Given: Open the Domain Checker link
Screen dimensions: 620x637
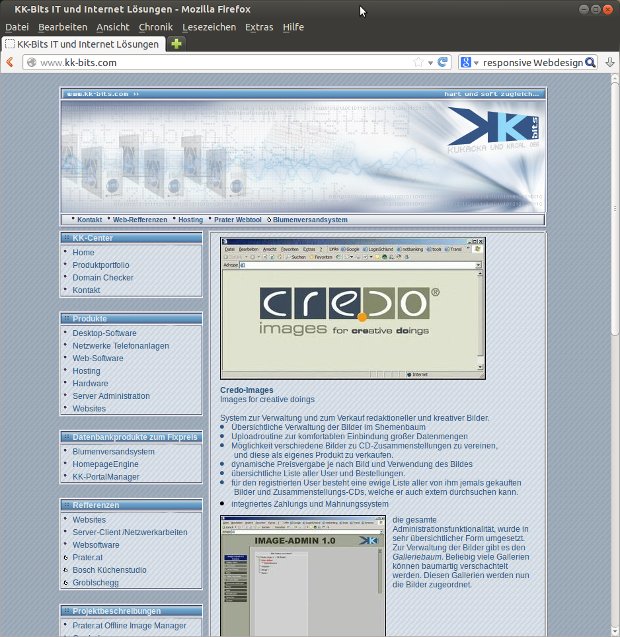Looking at the screenshot, I should point(103,277).
